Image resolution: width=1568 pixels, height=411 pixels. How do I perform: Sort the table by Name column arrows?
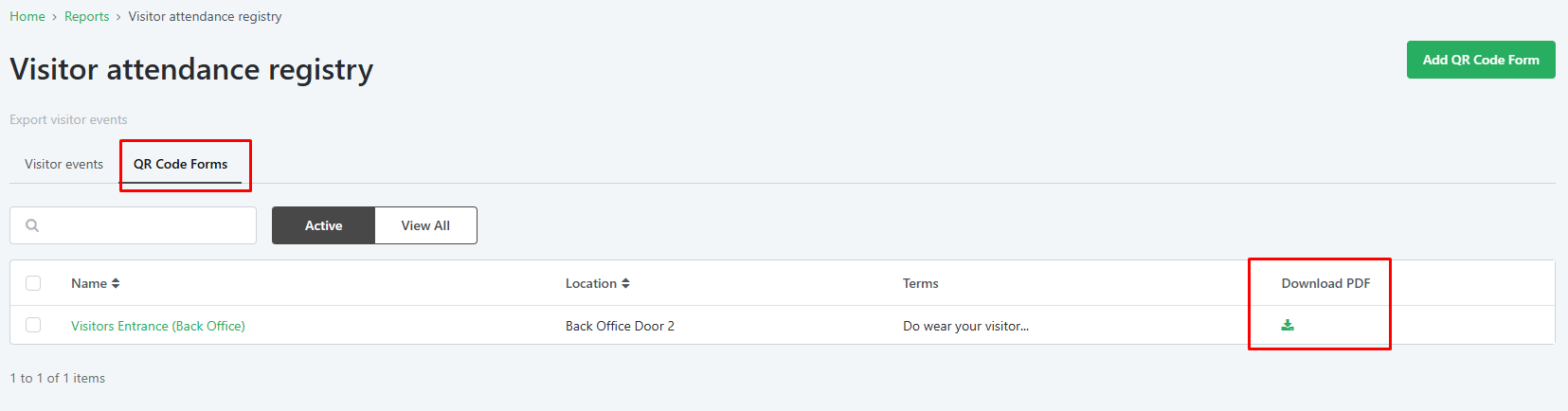(x=116, y=283)
